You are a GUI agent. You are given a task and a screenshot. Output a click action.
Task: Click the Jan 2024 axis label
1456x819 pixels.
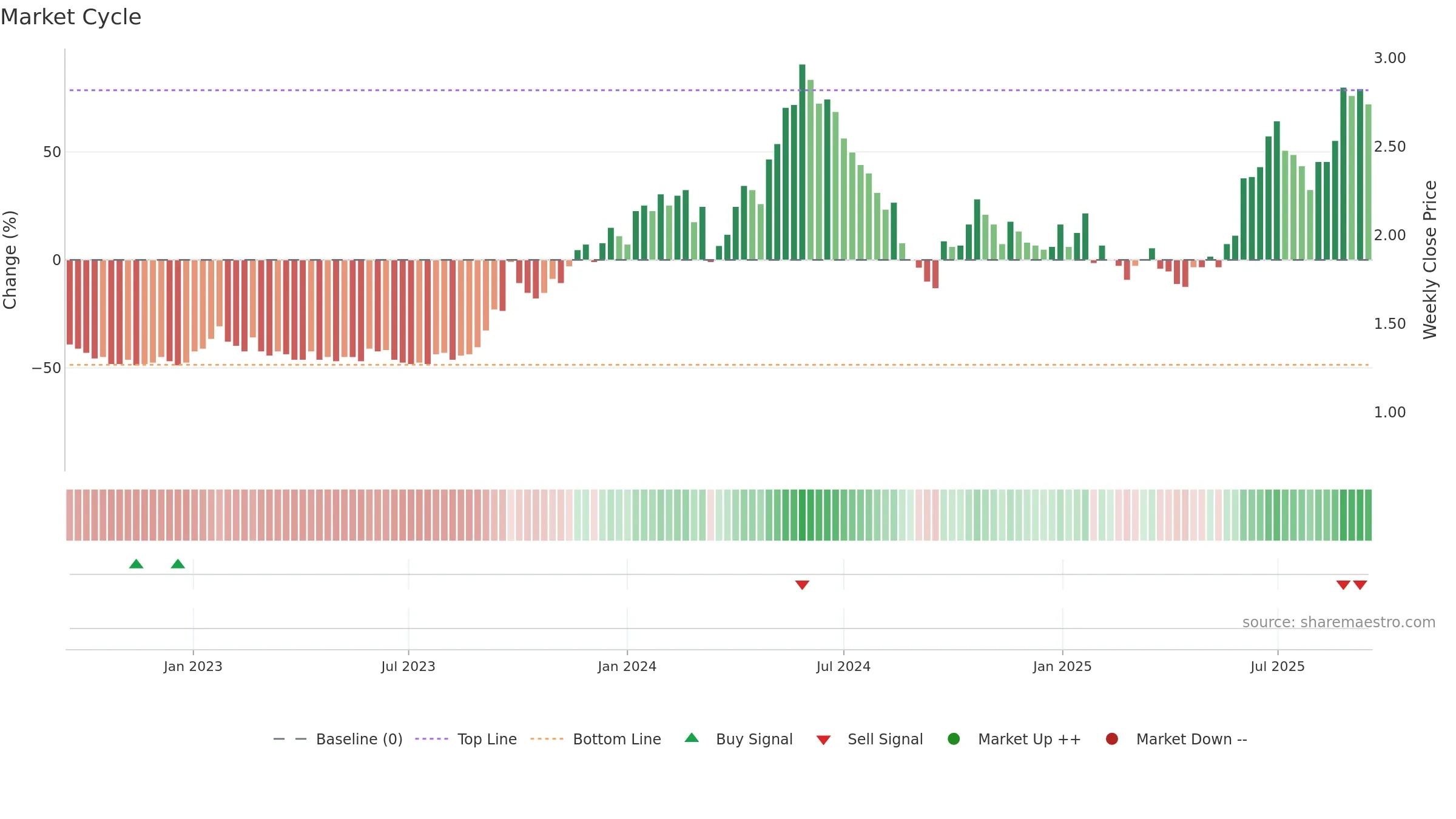click(627, 667)
